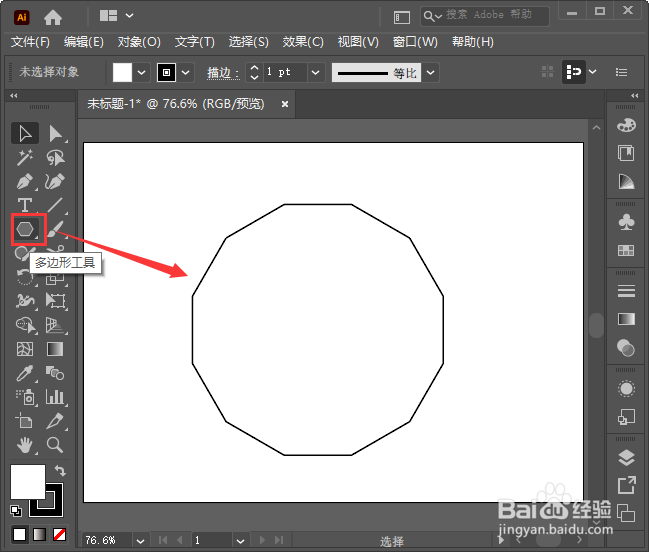
Task: Click the Fill color box in toolbar
Action: click(27, 482)
